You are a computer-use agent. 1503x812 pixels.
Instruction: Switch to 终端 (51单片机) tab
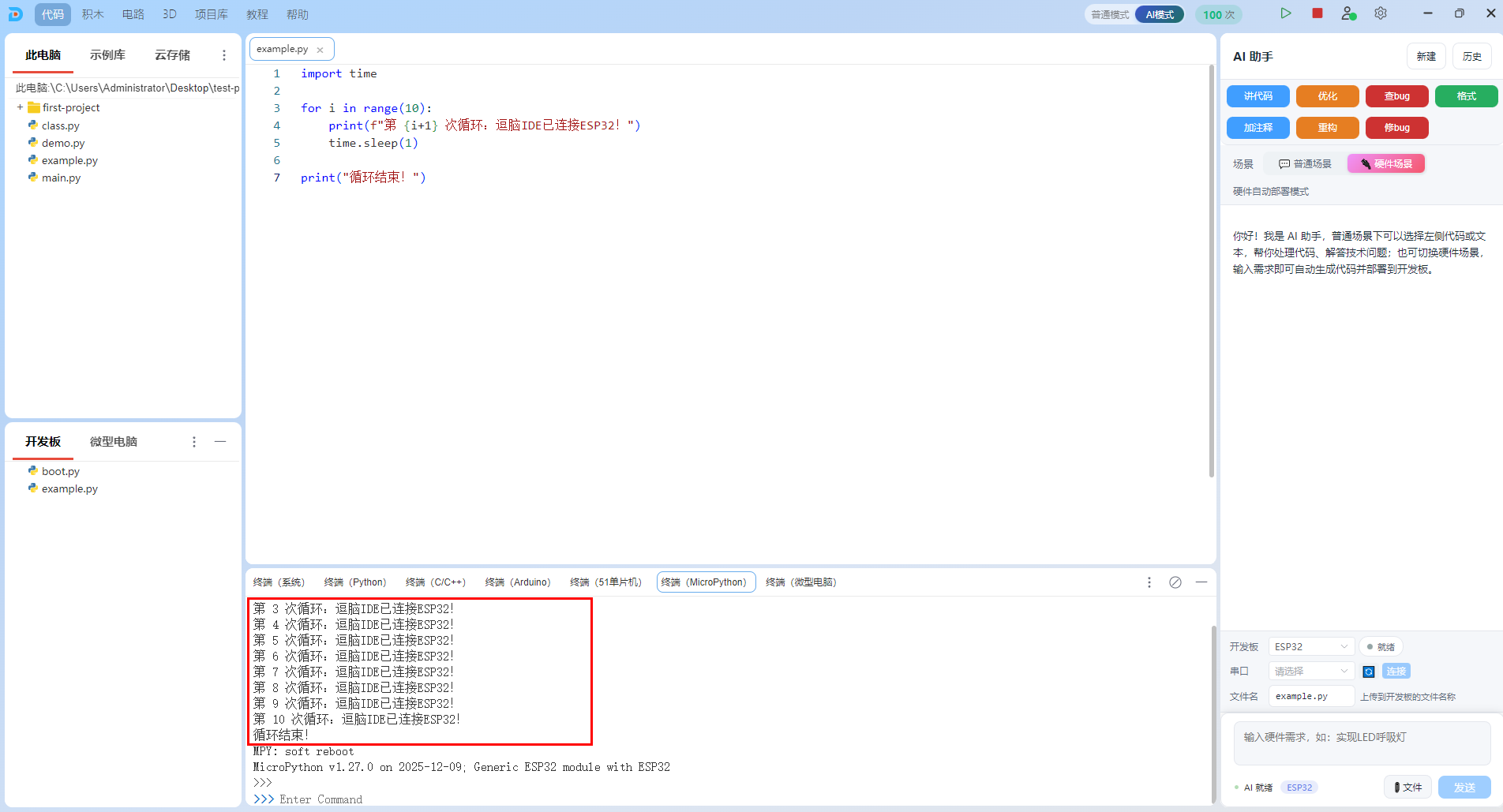(x=605, y=582)
